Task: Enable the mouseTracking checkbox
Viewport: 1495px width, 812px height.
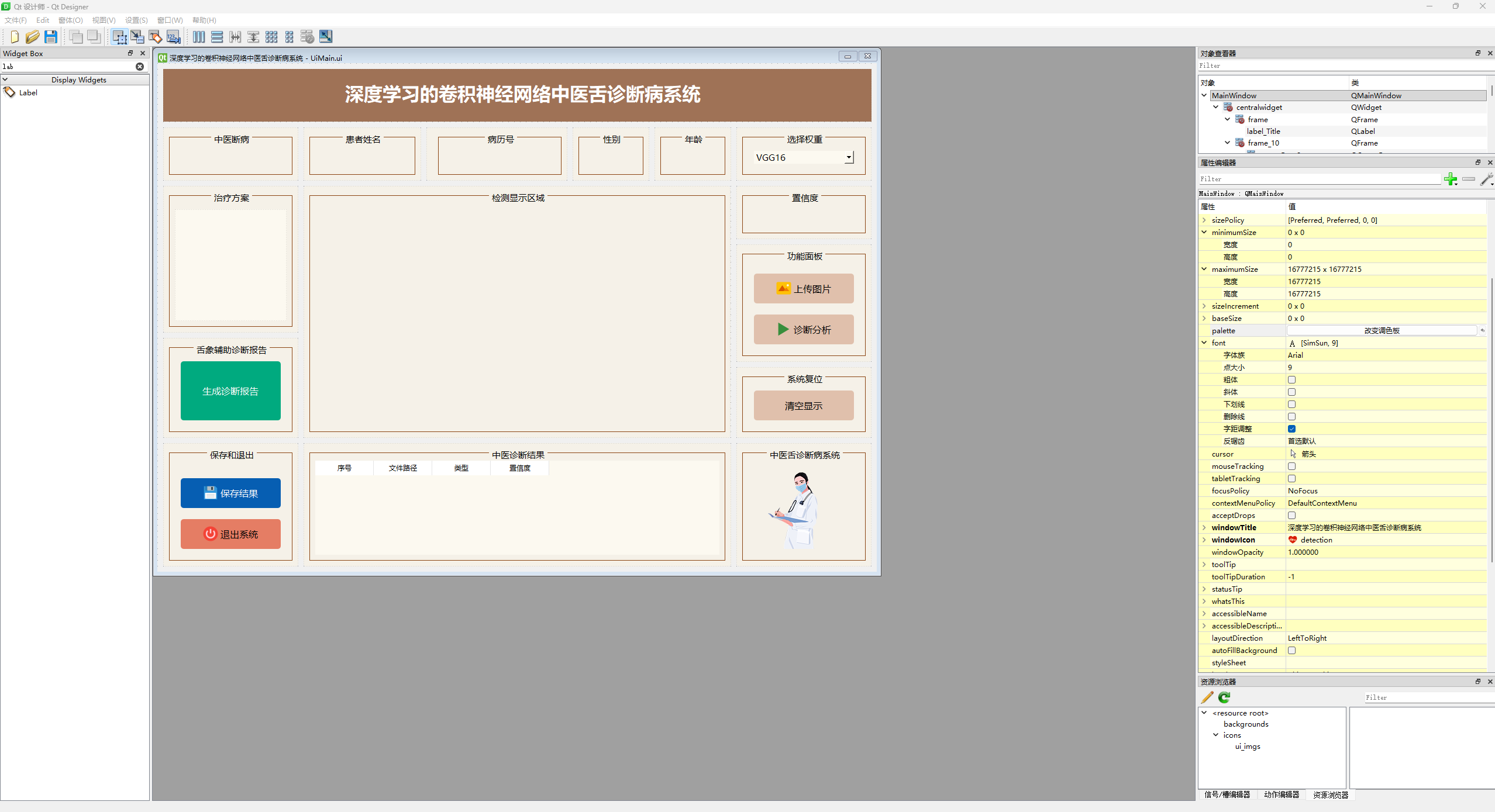Action: coord(1291,467)
